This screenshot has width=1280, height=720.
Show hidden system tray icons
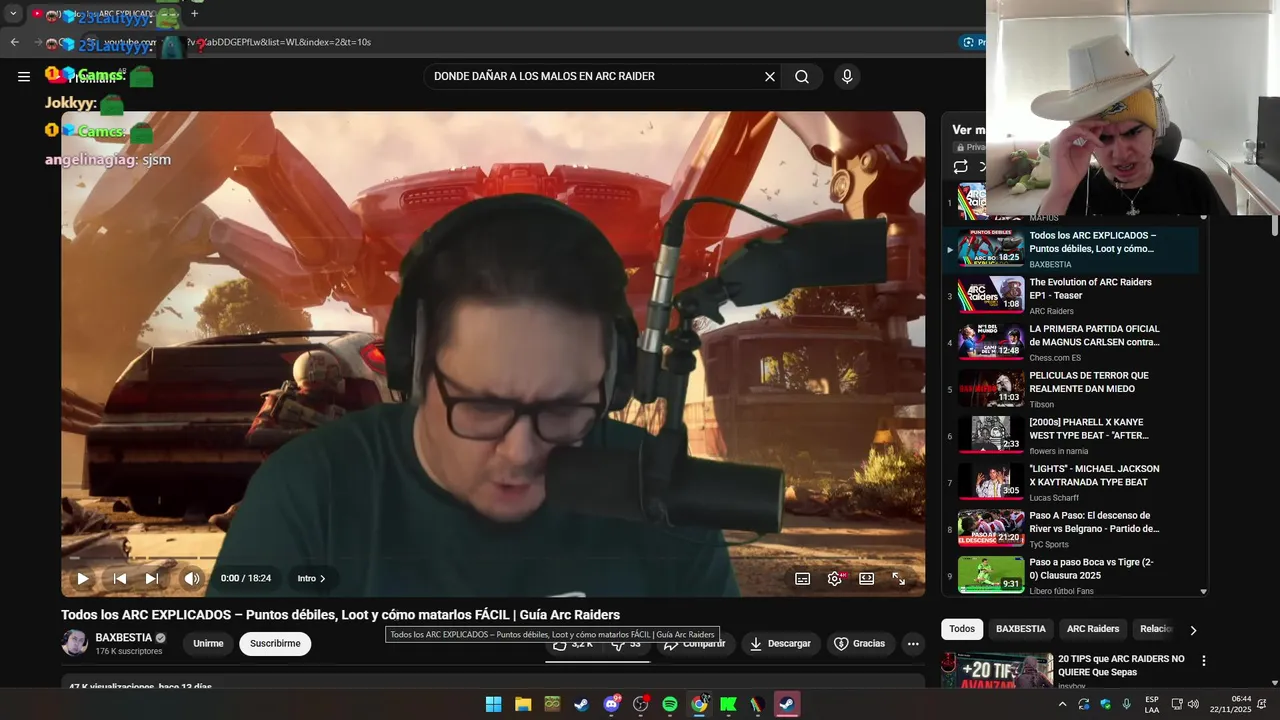pos(1062,704)
